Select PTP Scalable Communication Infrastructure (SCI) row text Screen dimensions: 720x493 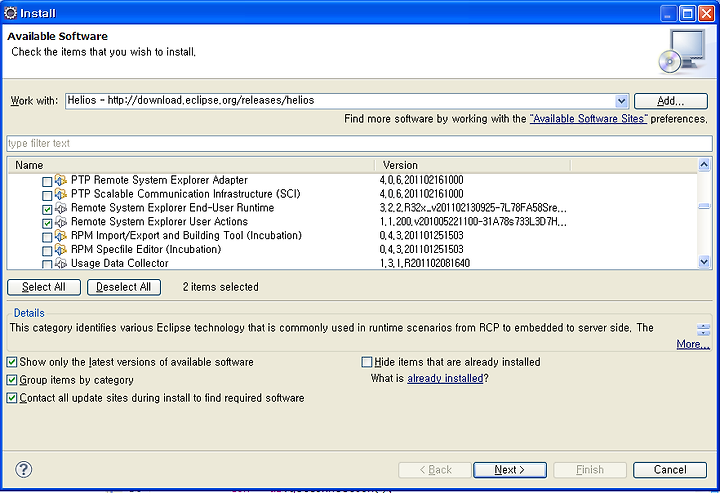click(186, 194)
